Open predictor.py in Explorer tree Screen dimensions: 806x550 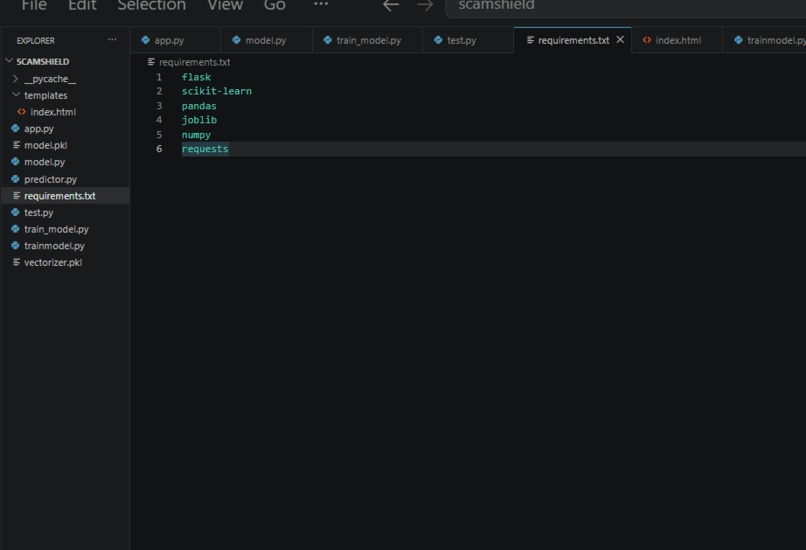point(65,179)
